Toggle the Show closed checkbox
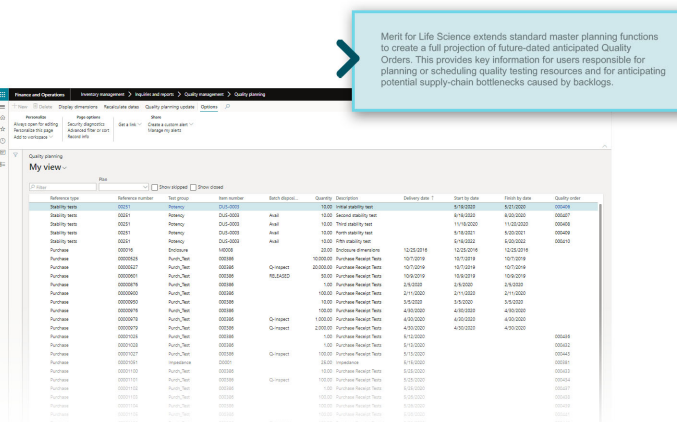This screenshot has width=677, height=422. click(193, 187)
